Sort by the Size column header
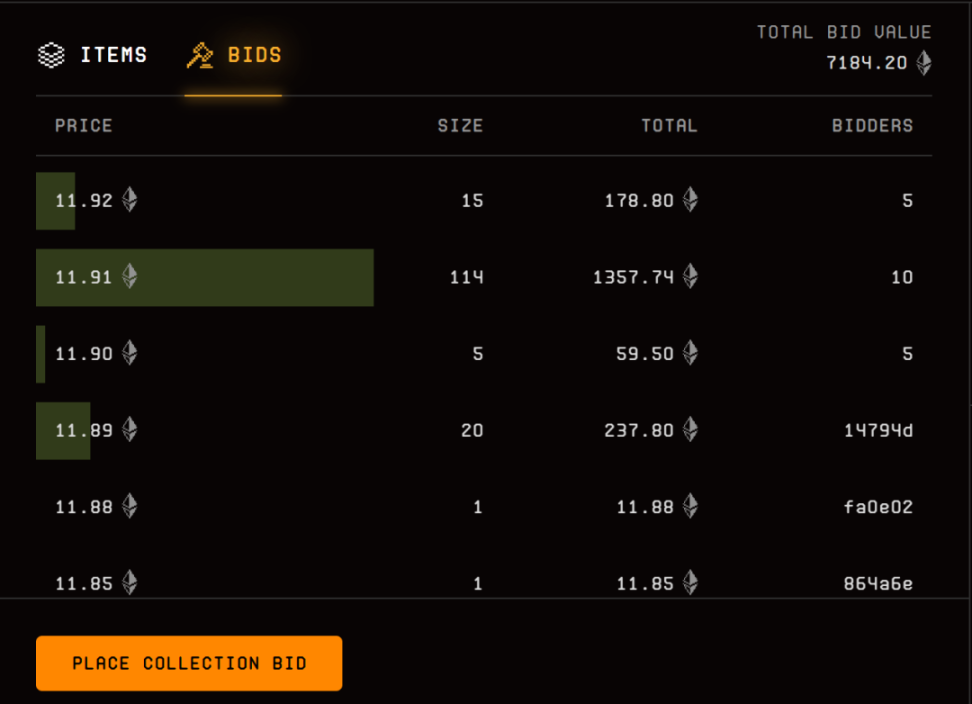 [x=460, y=126]
